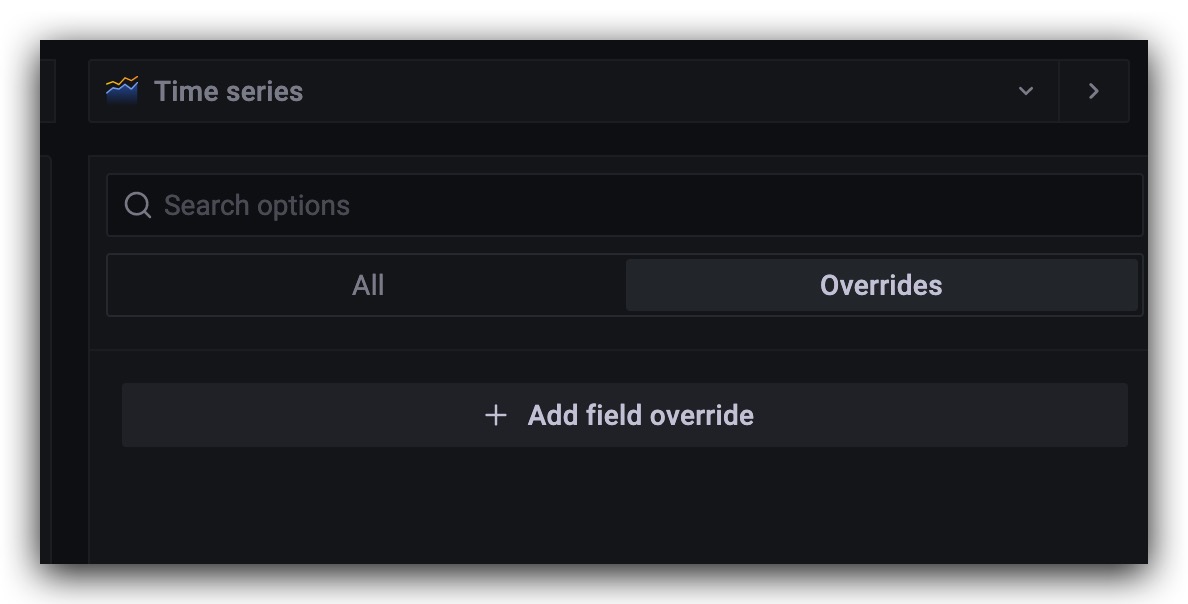Click the plus icon before Add field override

point(495,415)
